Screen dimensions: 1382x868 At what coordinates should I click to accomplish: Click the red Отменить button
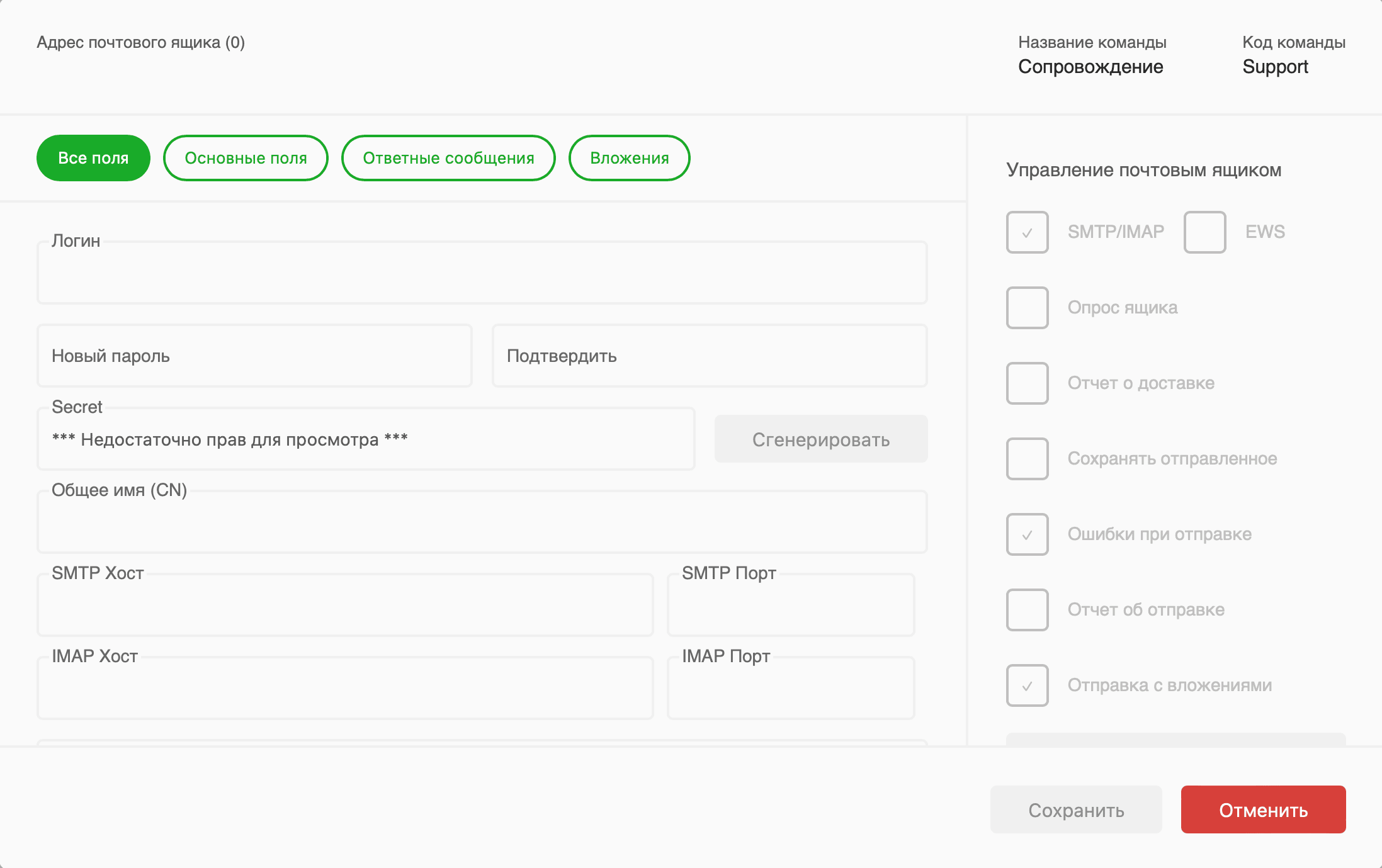pos(1263,809)
